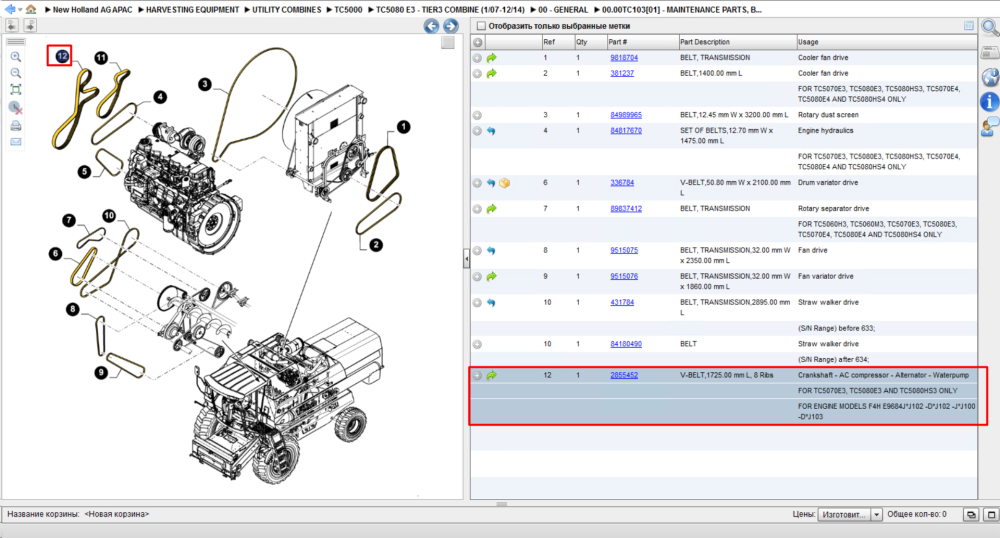Click blue return arrow on Ref 8 row
The height and width of the screenshot is (538, 1000).
[x=491, y=251]
